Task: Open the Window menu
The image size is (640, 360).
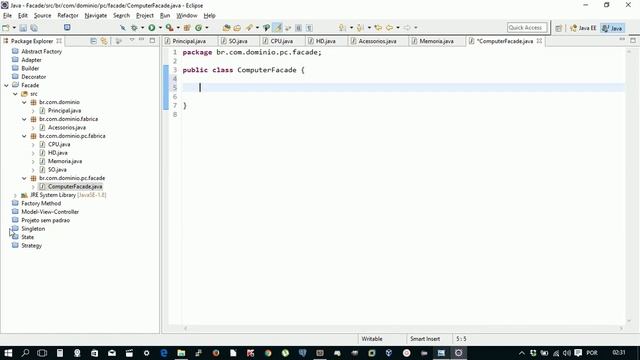Action: point(187,16)
